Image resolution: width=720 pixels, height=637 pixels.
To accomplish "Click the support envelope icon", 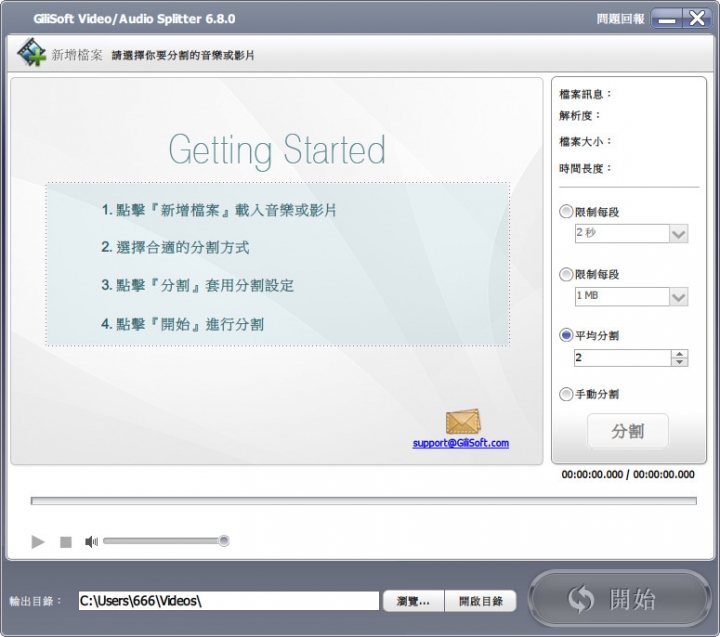I will [463, 422].
